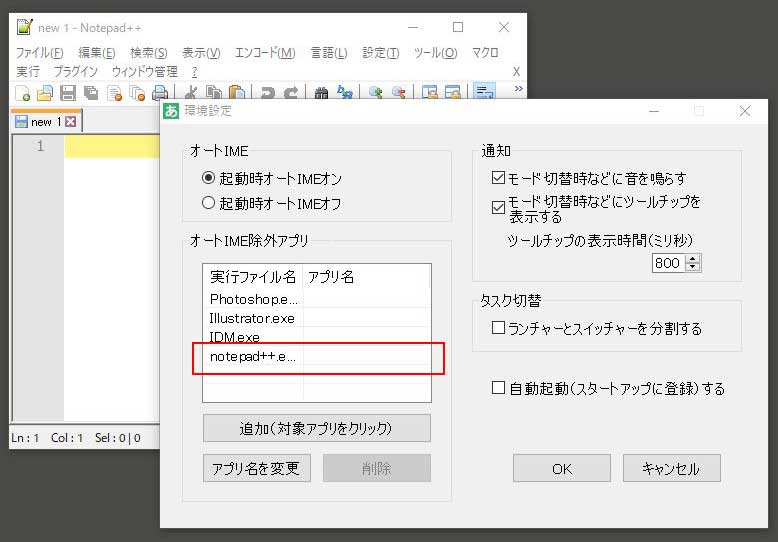Click the Close document toolbar icon
778x542 pixels.
tap(114, 93)
